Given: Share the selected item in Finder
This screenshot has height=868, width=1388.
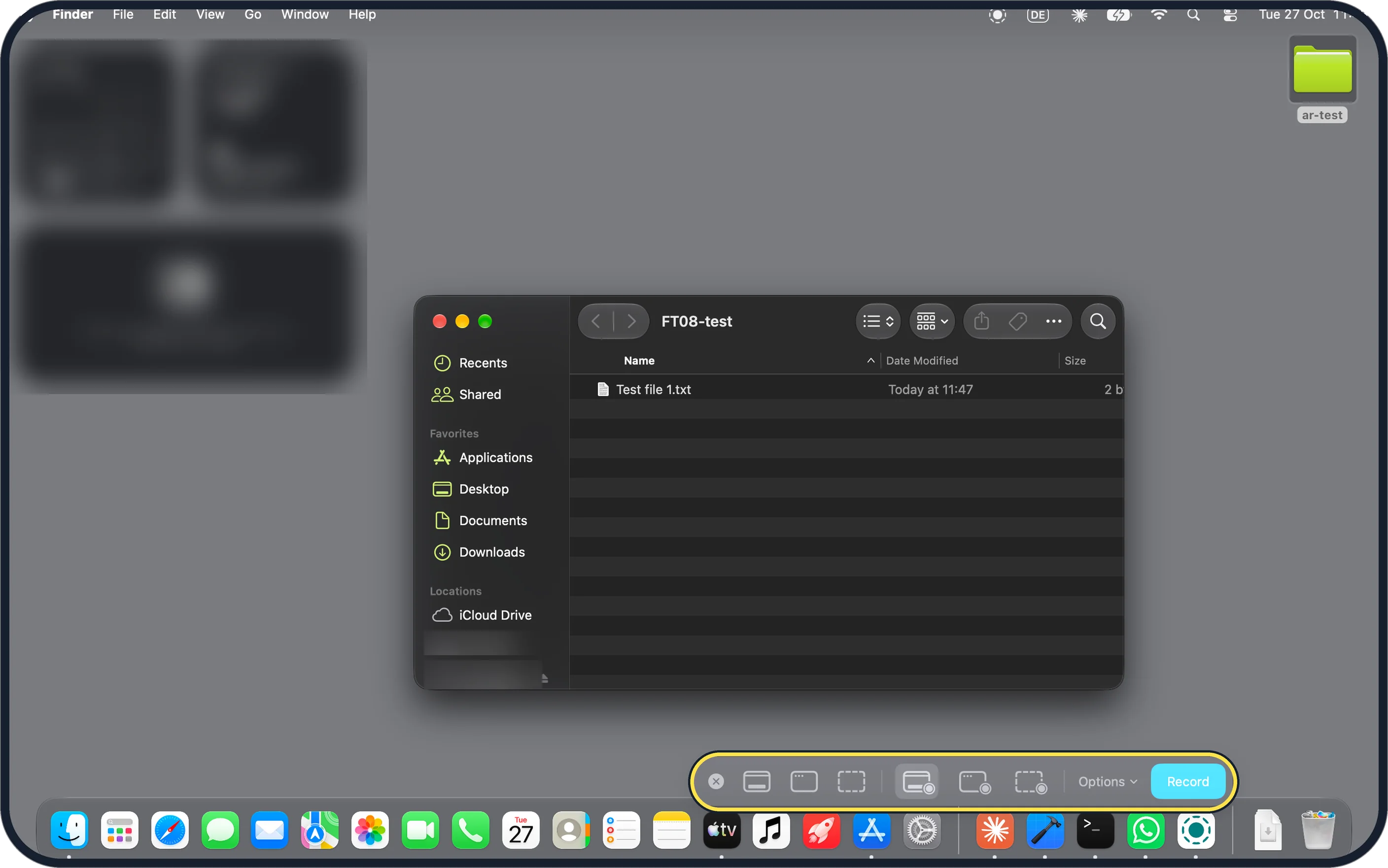Looking at the screenshot, I should pos(981,321).
